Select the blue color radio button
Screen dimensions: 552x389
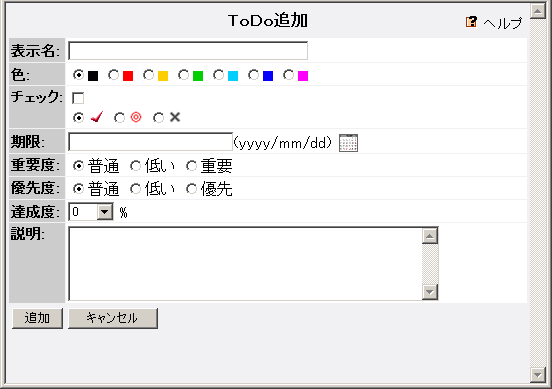click(253, 75)
